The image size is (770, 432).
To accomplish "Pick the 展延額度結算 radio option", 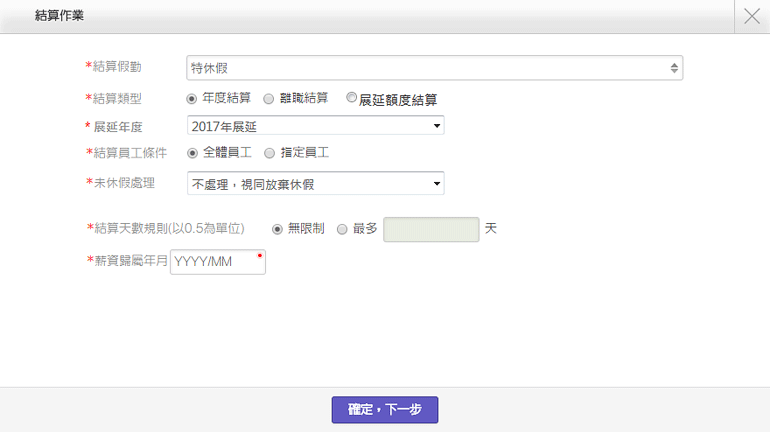I will coord(351,98).
